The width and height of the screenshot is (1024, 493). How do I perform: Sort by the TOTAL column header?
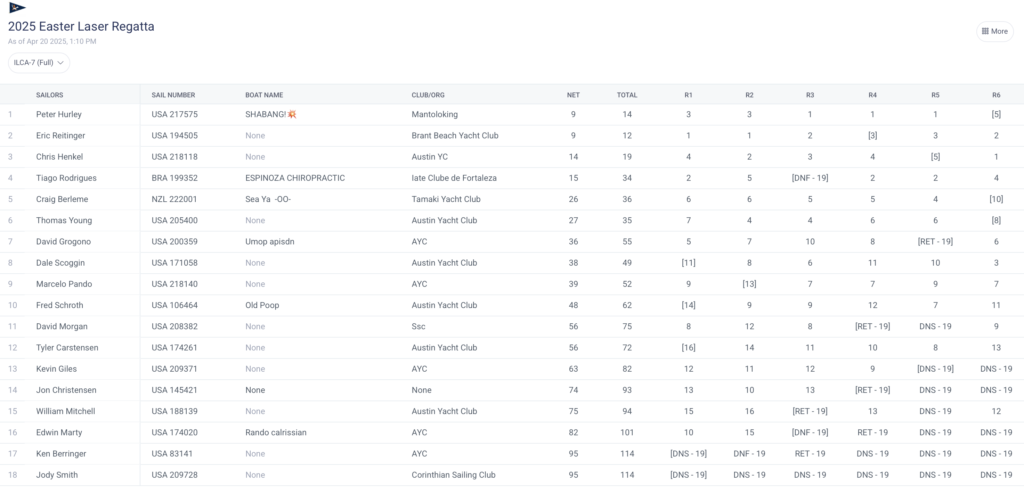coord(626,95)
